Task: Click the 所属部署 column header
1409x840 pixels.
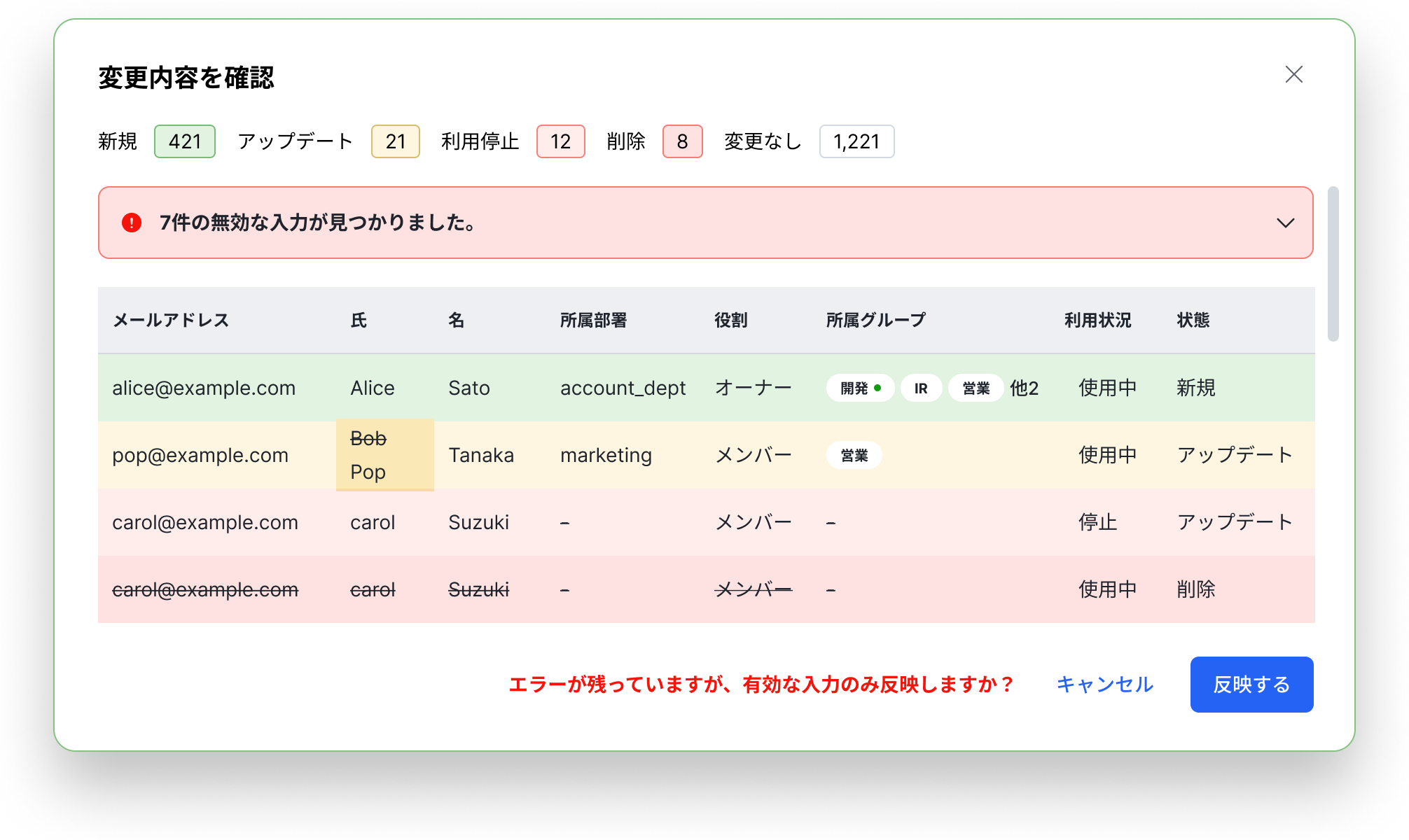Action: (593, 320)
